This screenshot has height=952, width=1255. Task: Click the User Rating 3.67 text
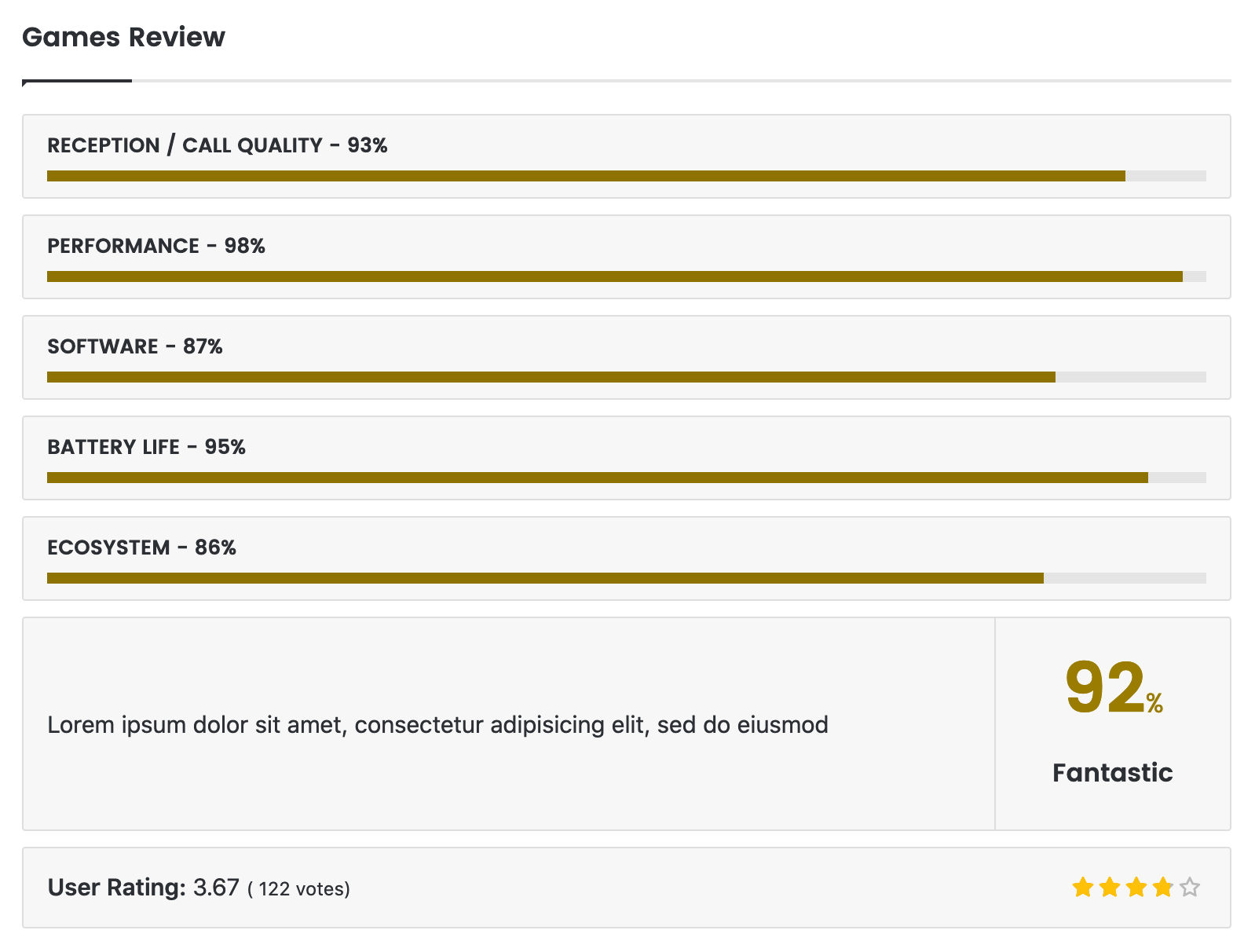pyautogui.click(x=143, y=888)
